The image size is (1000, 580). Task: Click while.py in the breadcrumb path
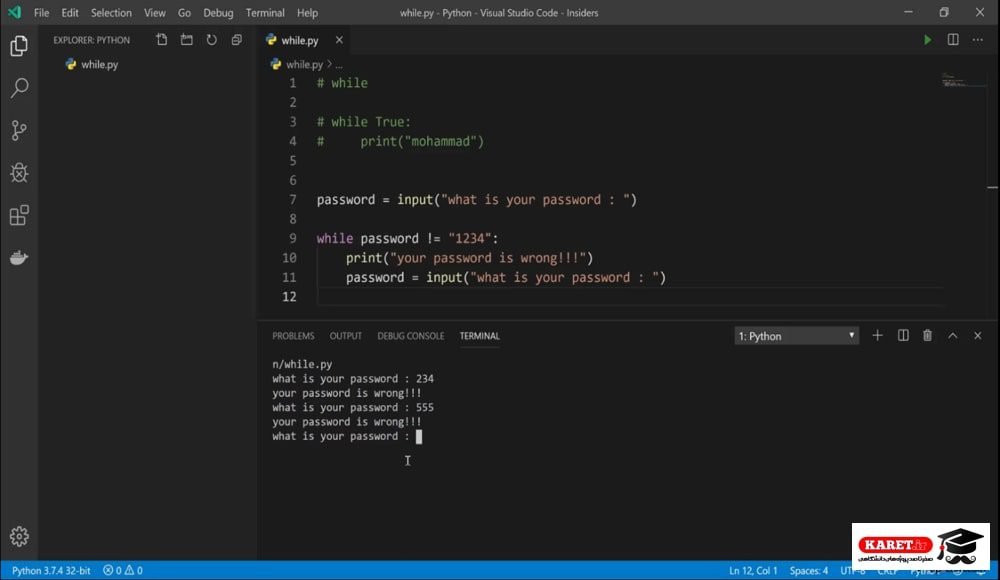(304, 64)
